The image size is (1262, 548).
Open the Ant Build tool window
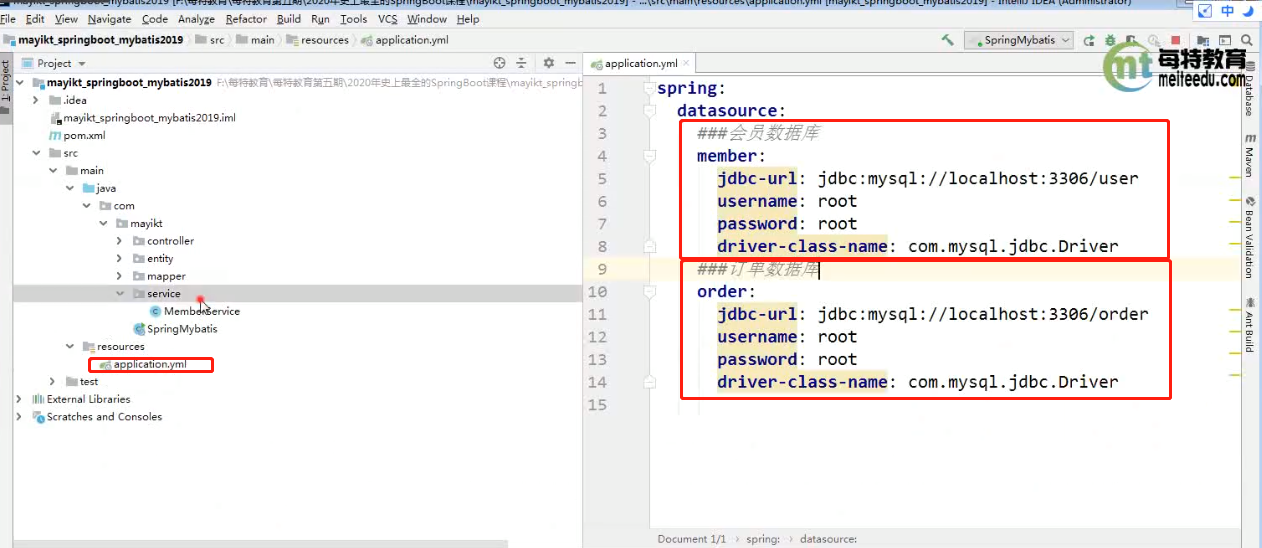[1250, 325]
